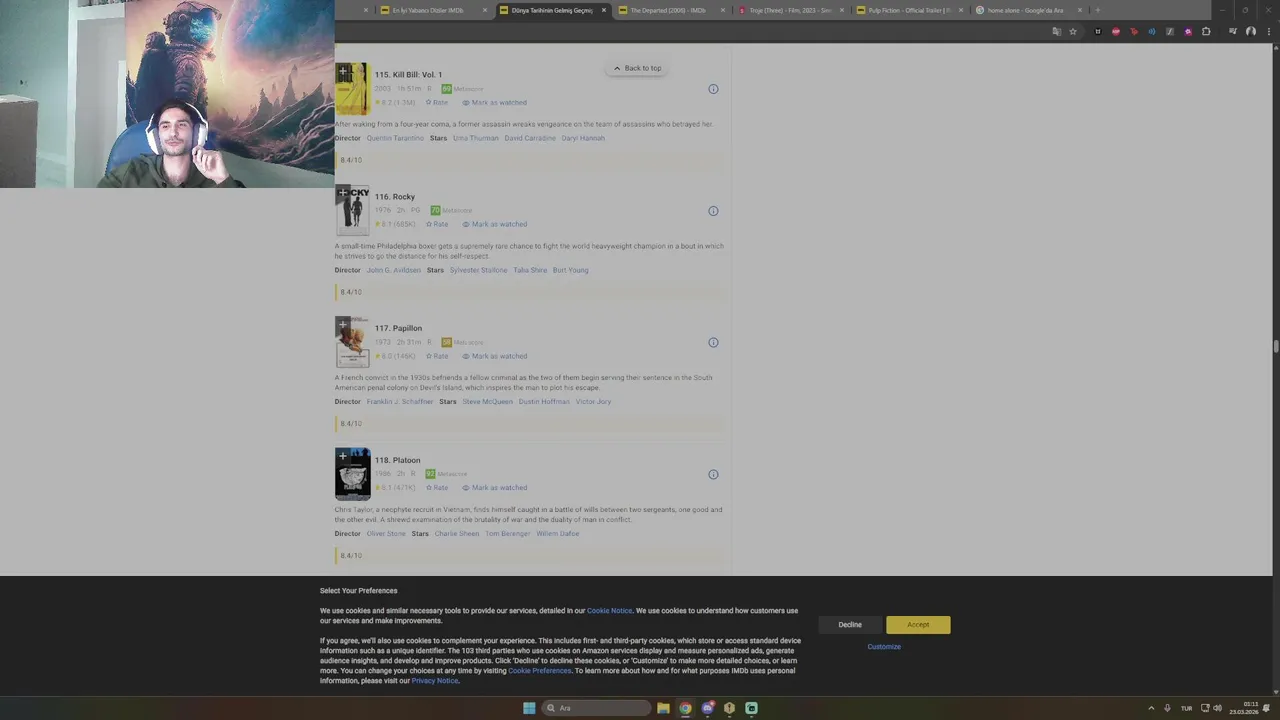Open info icon for Rocky
Viewport: 1280px width, 720px height.
coord(713,211)
